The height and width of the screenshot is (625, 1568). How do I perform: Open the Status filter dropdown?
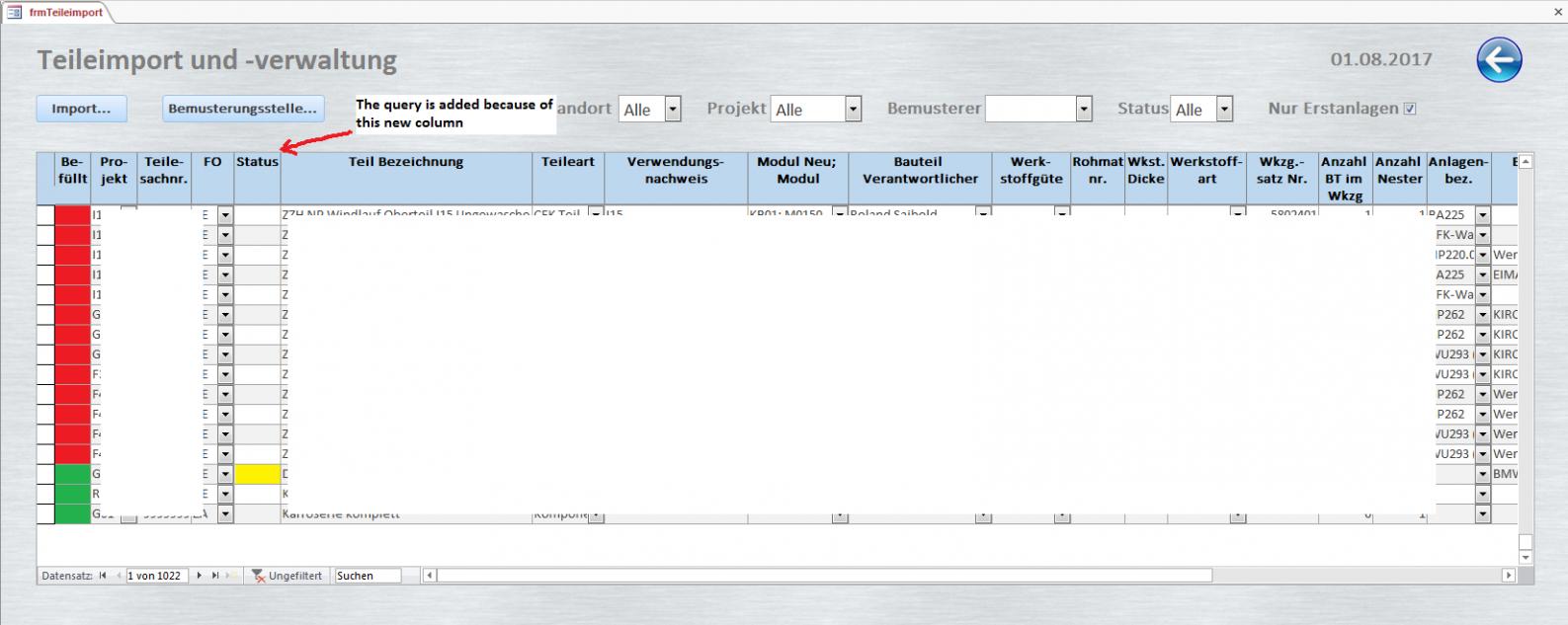[1225, 109]
